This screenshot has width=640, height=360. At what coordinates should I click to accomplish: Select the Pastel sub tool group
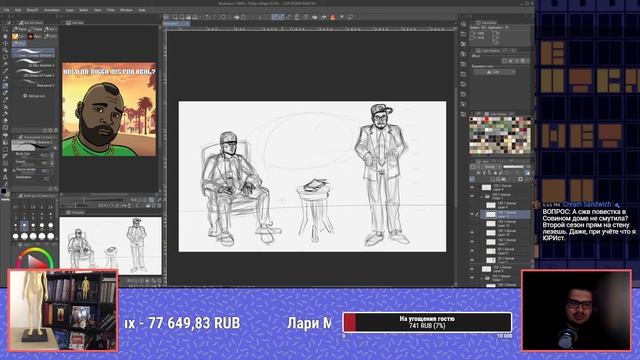coord(37,29)
